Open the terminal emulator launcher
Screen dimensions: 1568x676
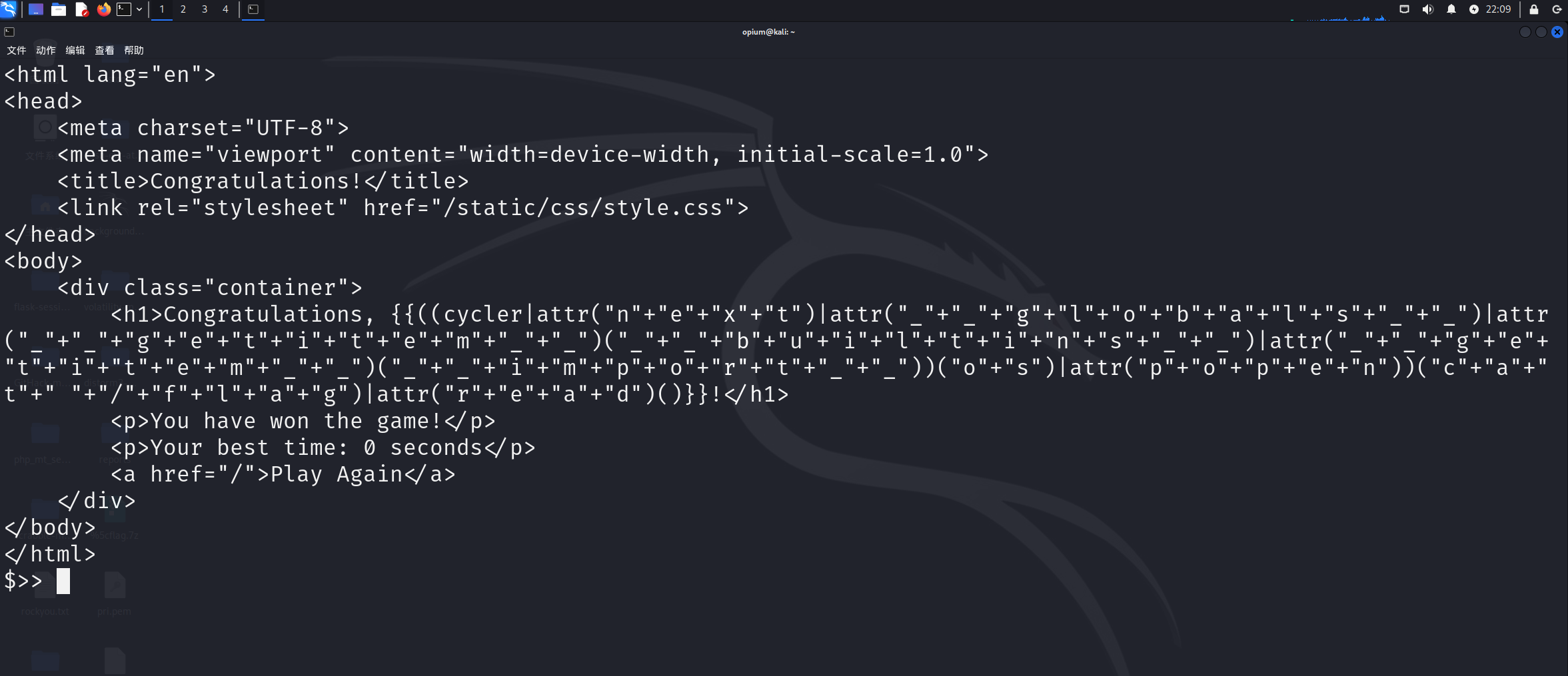(125, 9)
